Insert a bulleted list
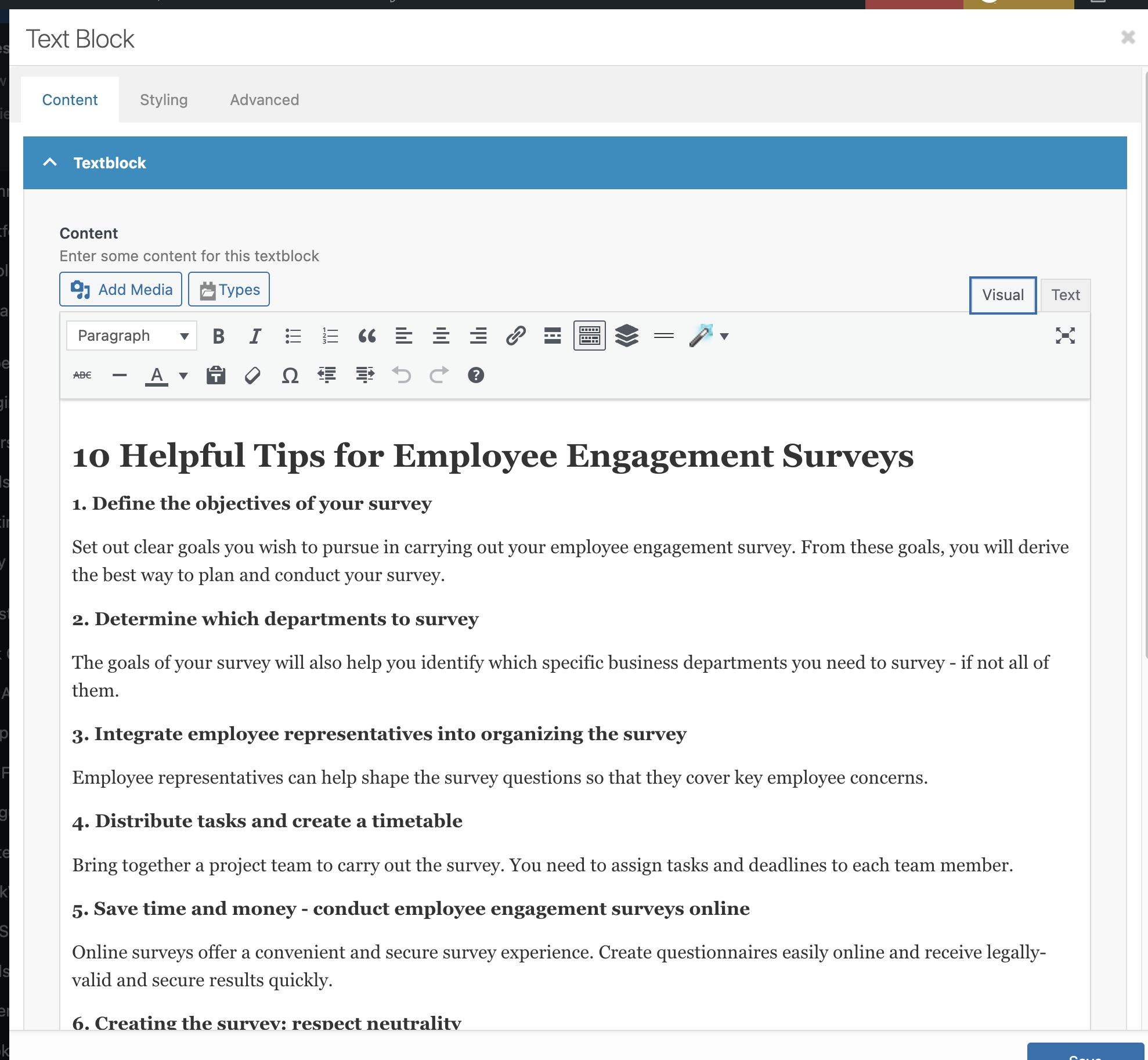Image resolution: width=1148 pixels, height=1060 pixels. (293, 336)
